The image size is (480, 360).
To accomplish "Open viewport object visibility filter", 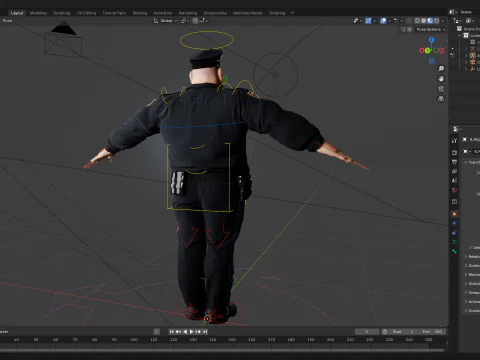I will (x=358, y=21).
